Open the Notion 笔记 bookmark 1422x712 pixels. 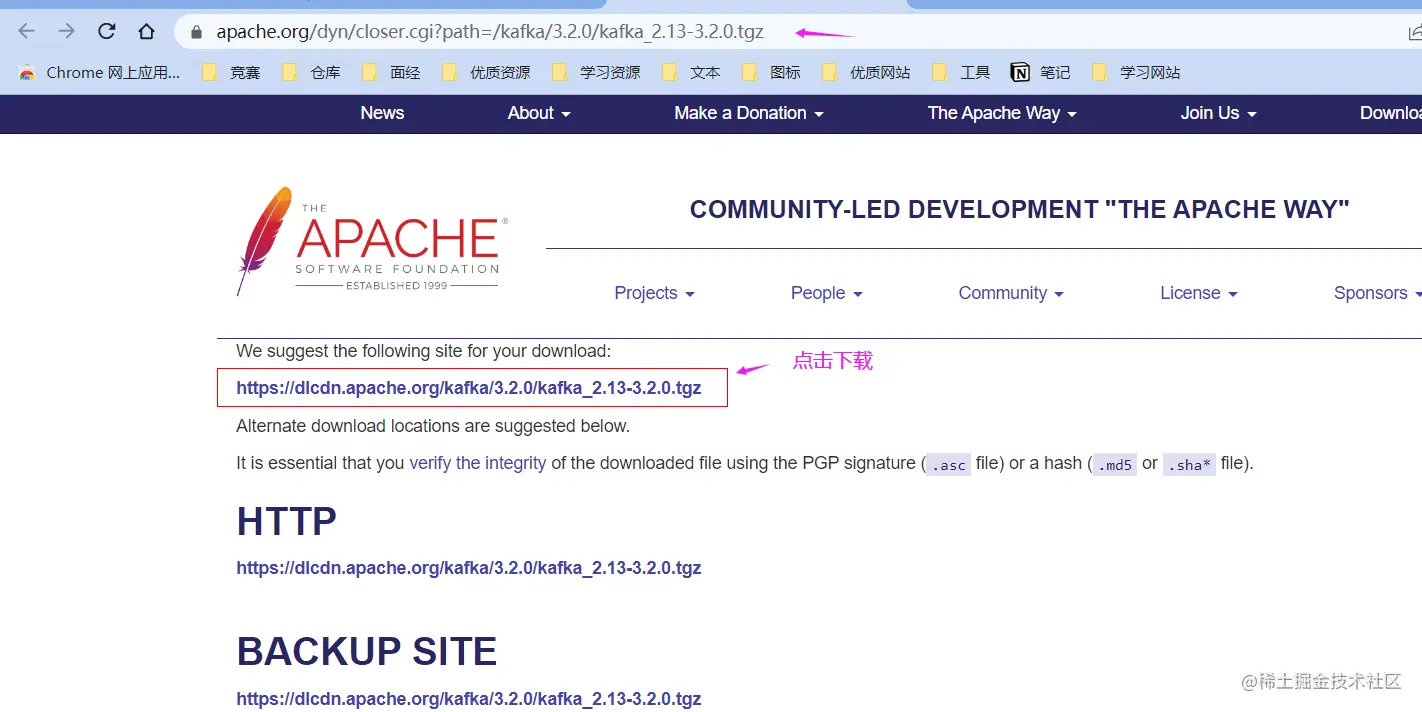(x=1041, y=72)
